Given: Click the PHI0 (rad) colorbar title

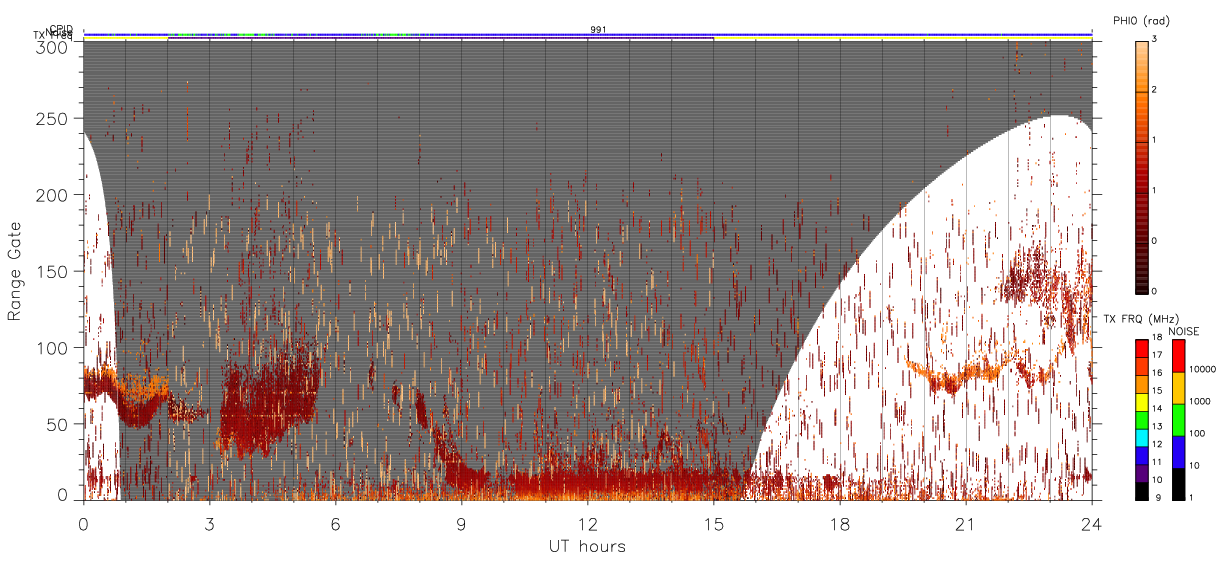Looking at the screenshot, I should [x=1141, y=20].
